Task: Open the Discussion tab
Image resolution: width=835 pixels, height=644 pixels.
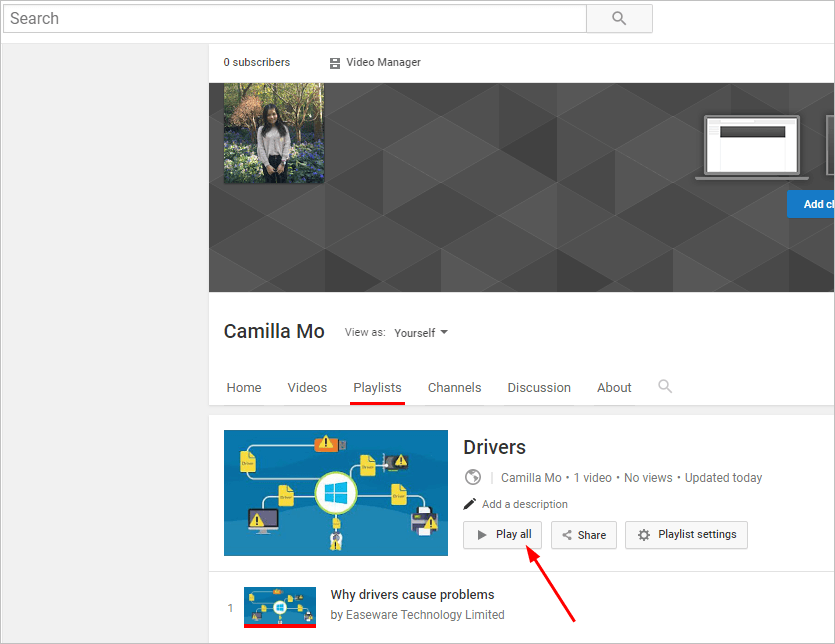Action: (x=539, y=387)
